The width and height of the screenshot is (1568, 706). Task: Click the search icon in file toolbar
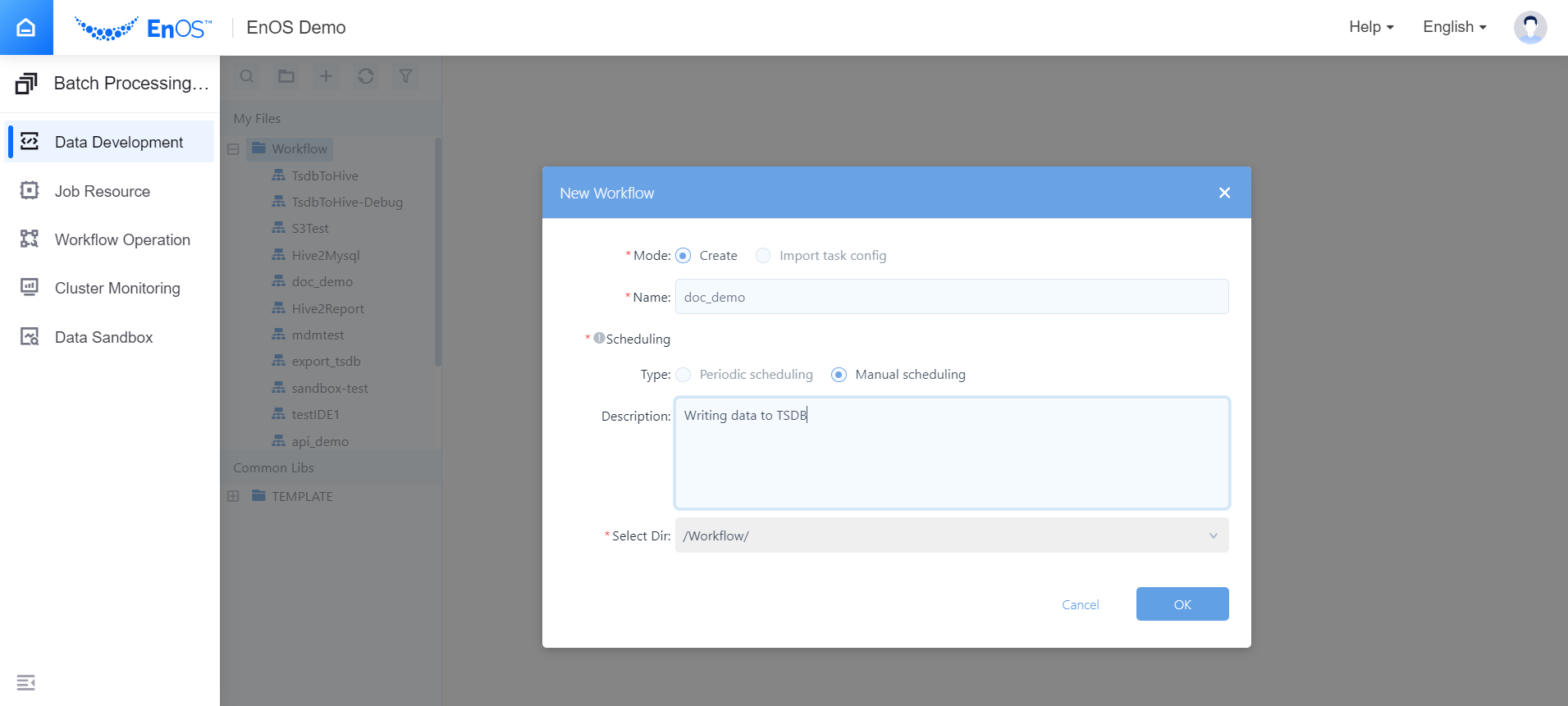pyautogui.click(x=247, y=76)
